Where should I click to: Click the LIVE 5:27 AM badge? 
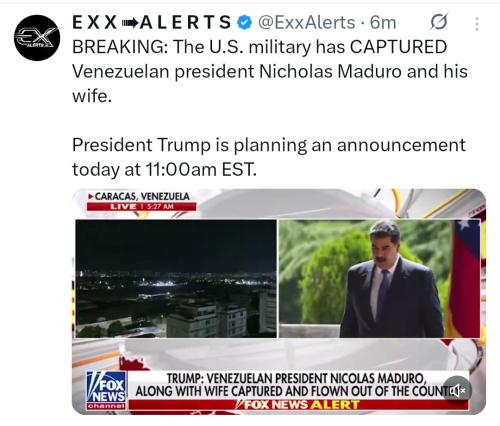tap(141, 207)
